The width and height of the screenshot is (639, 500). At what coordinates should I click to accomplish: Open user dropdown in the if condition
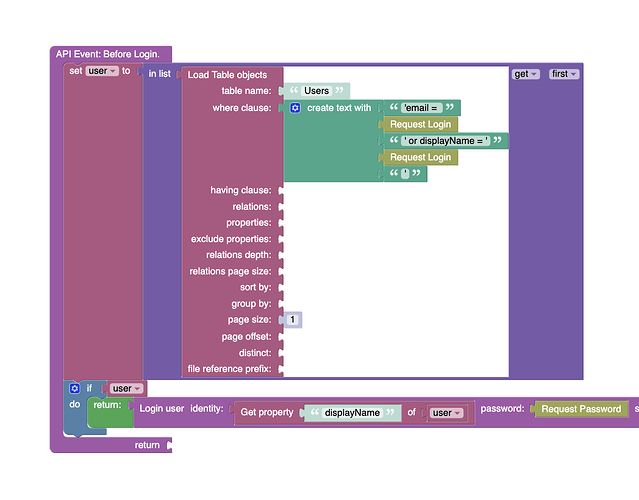pos(125,388)
